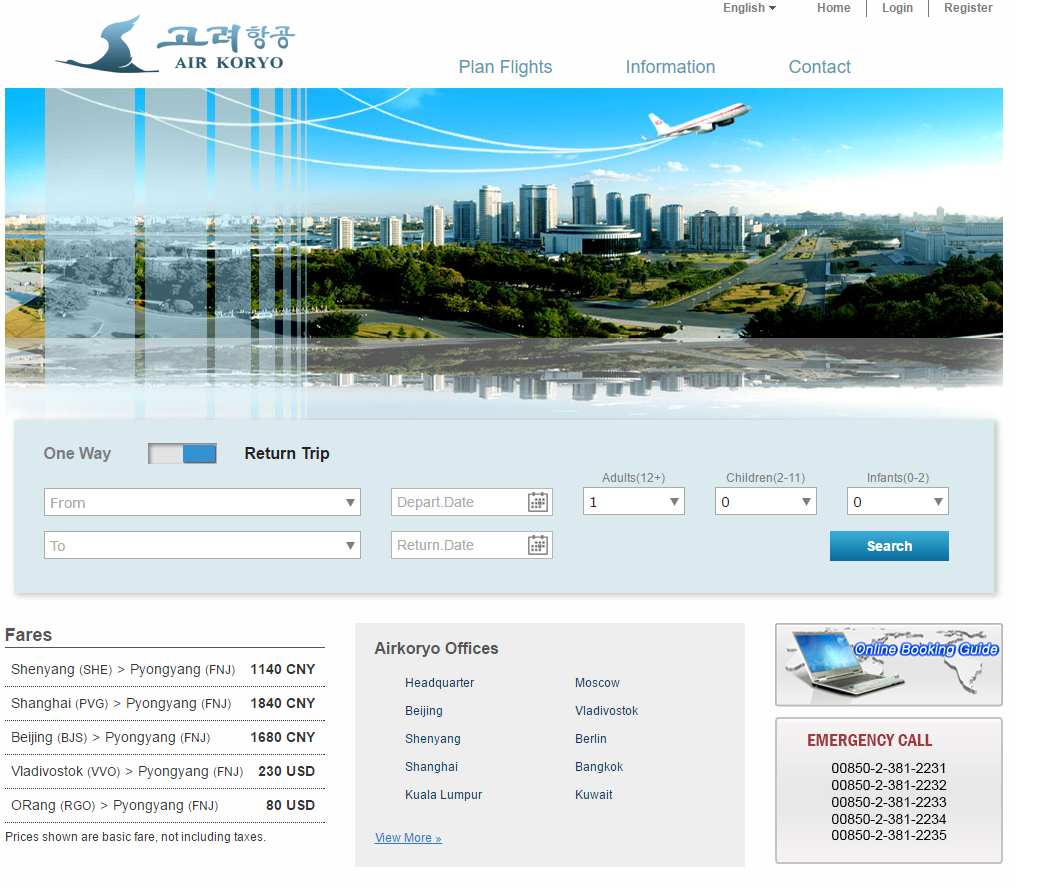Open the Online Booking Guide banner
The height and width of the screenshot is (894, 1049).
pyautogui.click(x=888, y=664)
